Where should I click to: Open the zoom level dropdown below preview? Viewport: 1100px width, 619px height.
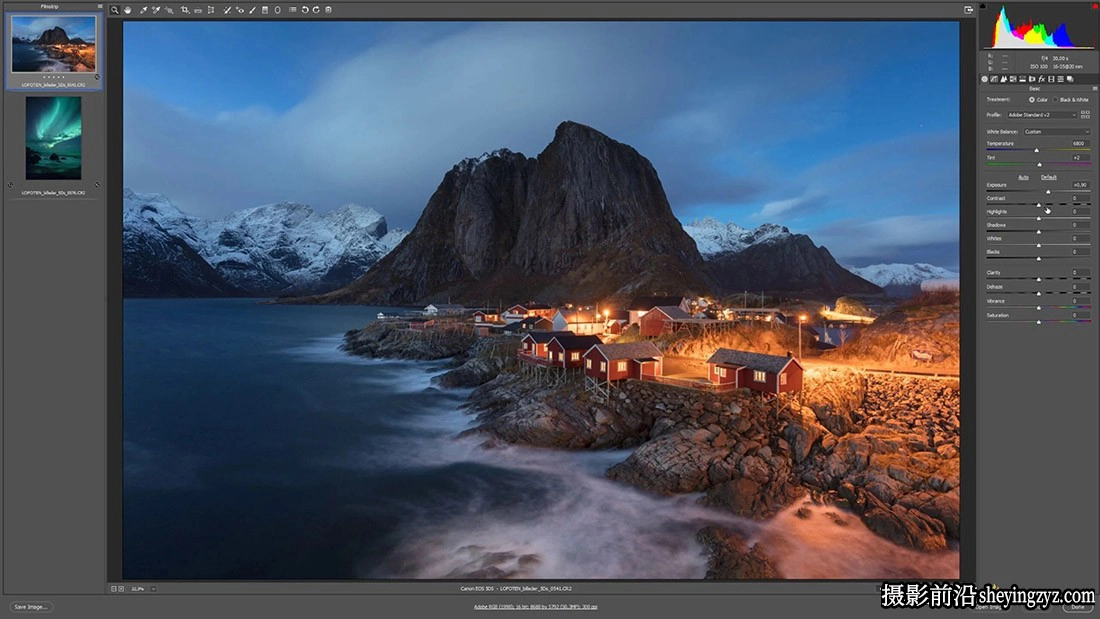tap(153, 589)
